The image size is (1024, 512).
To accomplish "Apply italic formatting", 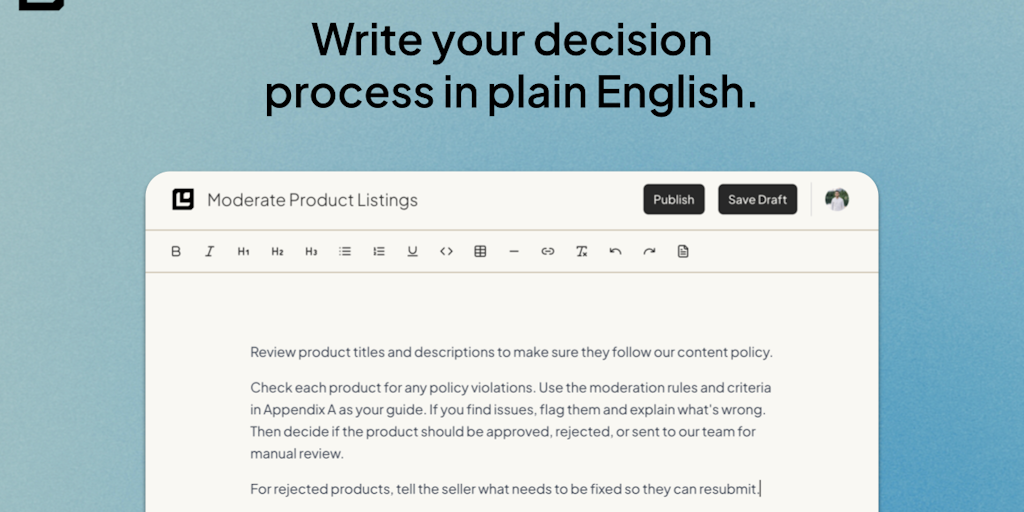I will point(210,251).
